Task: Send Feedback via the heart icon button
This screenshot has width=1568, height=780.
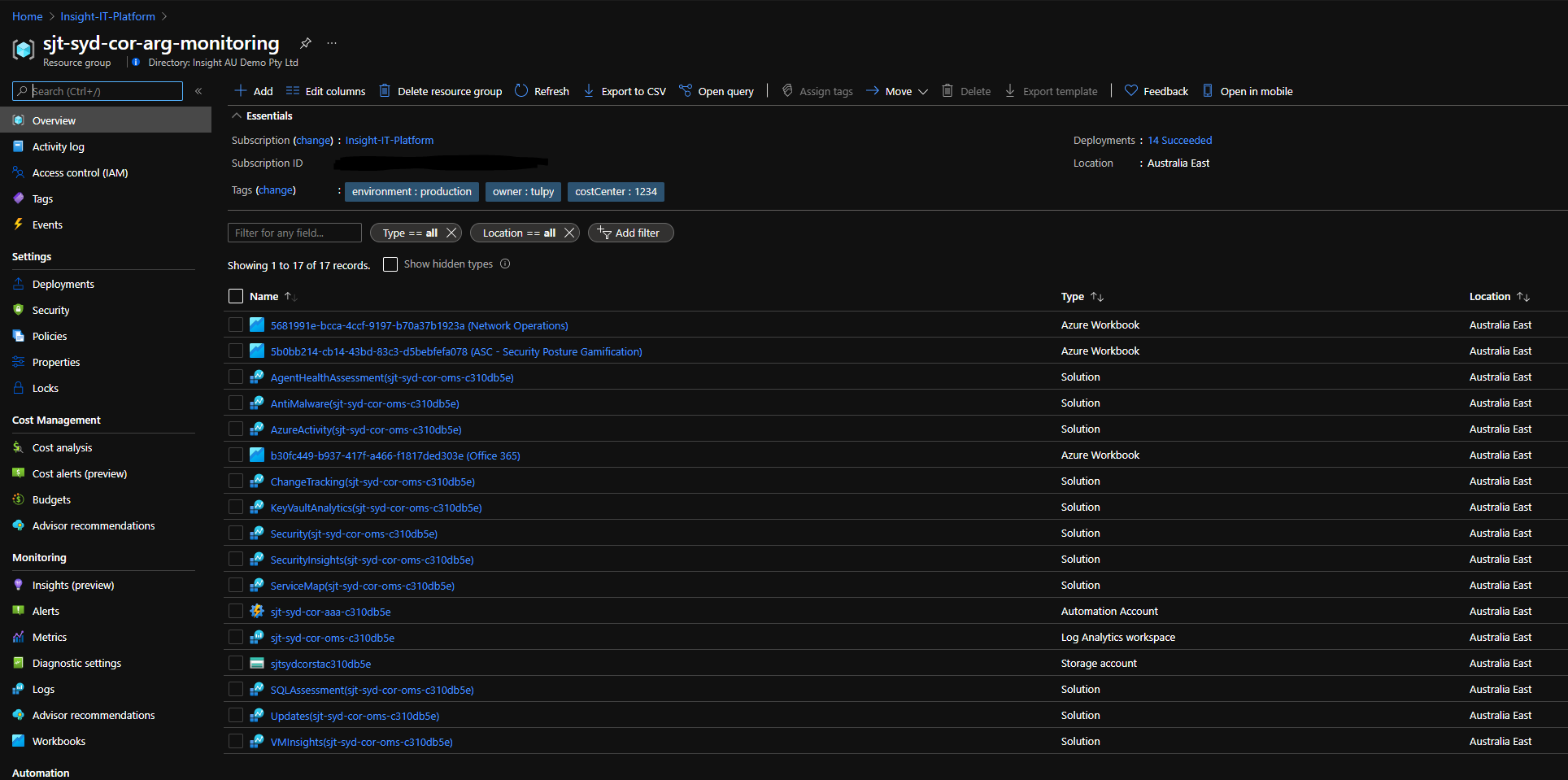Action: (x=1156, y=91)
